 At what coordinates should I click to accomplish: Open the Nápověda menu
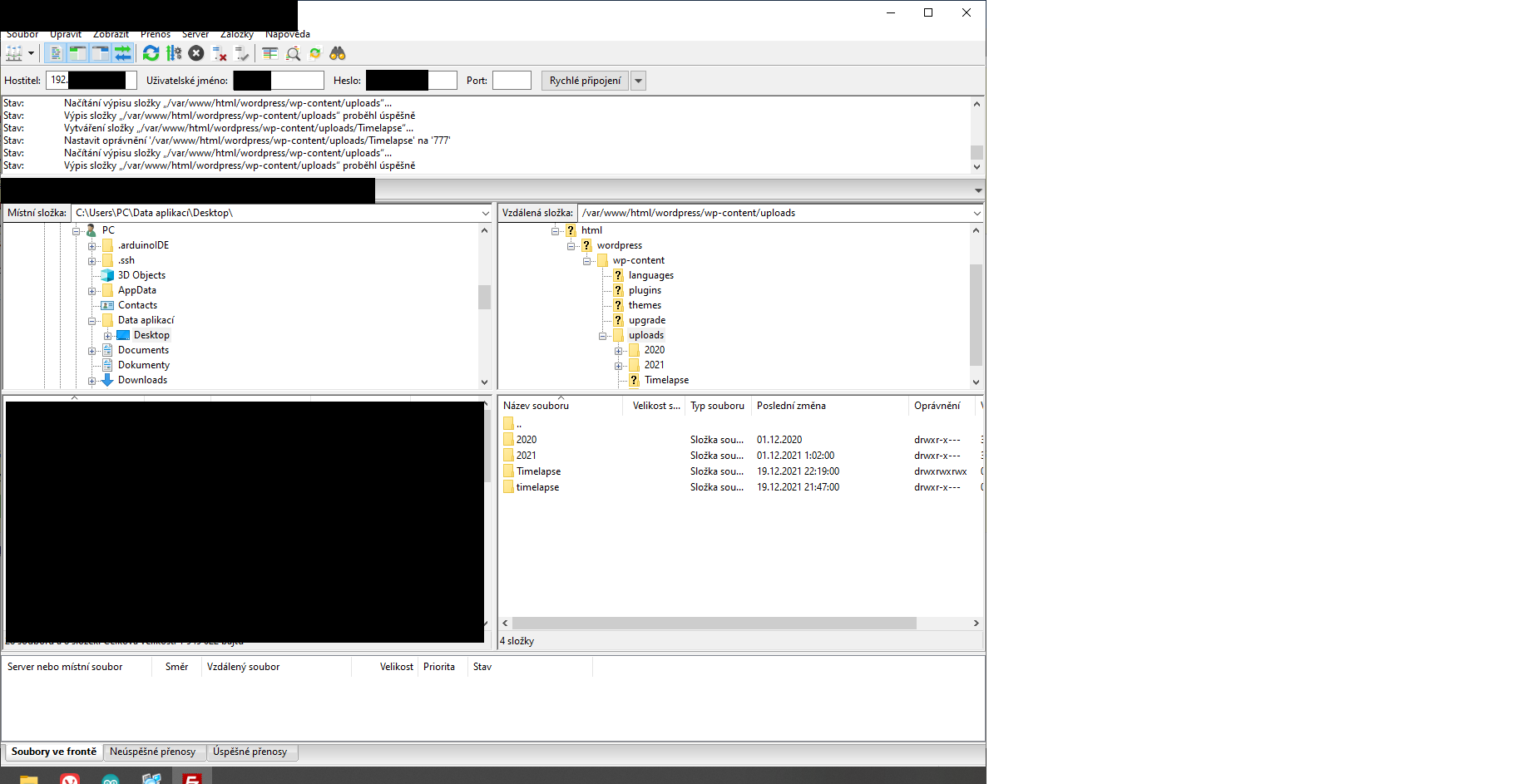click(288, 34)
